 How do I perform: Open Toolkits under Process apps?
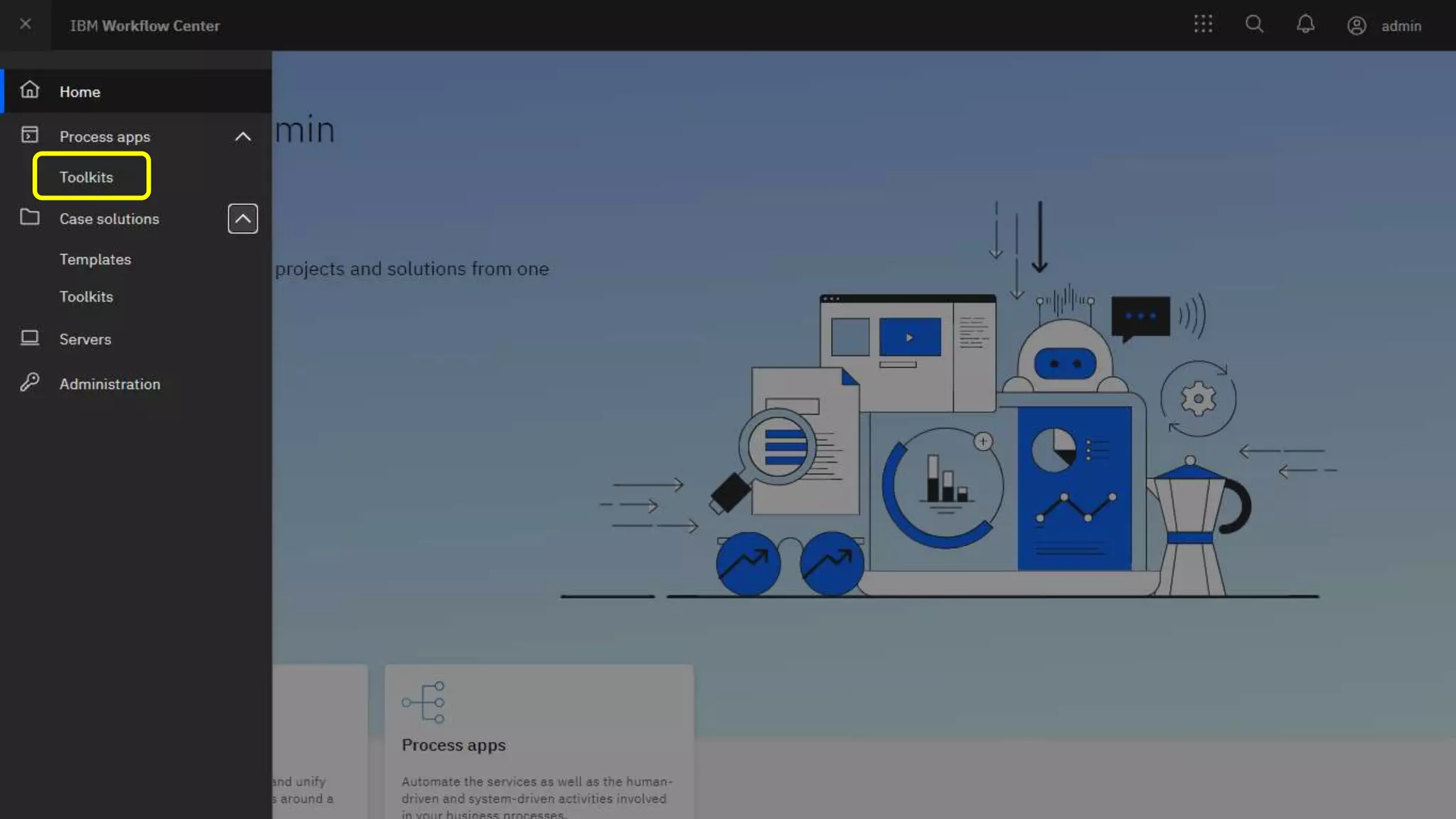(87, 177)
